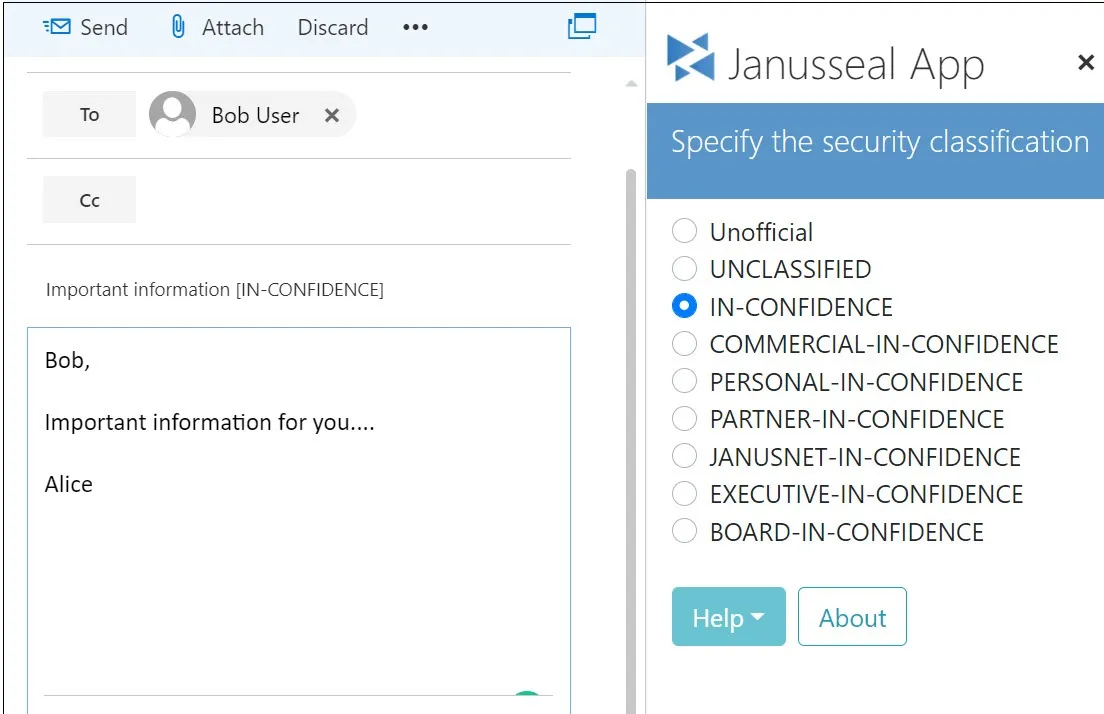Pick the BOARD-IN-CONFIDENCE radio button
Viewport: 1104px width, 714px height.
tap(684, 531)
